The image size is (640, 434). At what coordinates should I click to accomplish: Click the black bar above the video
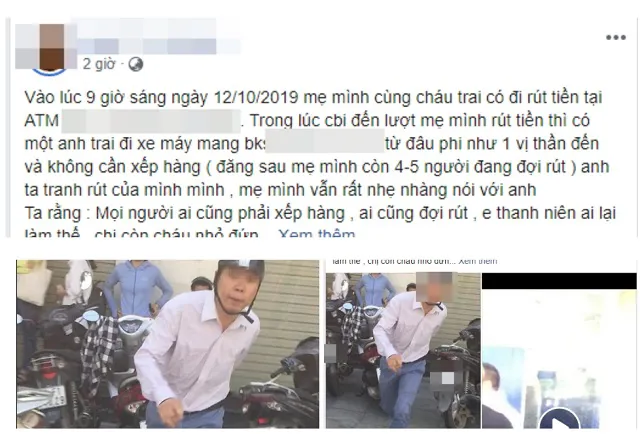pos(559,281)
